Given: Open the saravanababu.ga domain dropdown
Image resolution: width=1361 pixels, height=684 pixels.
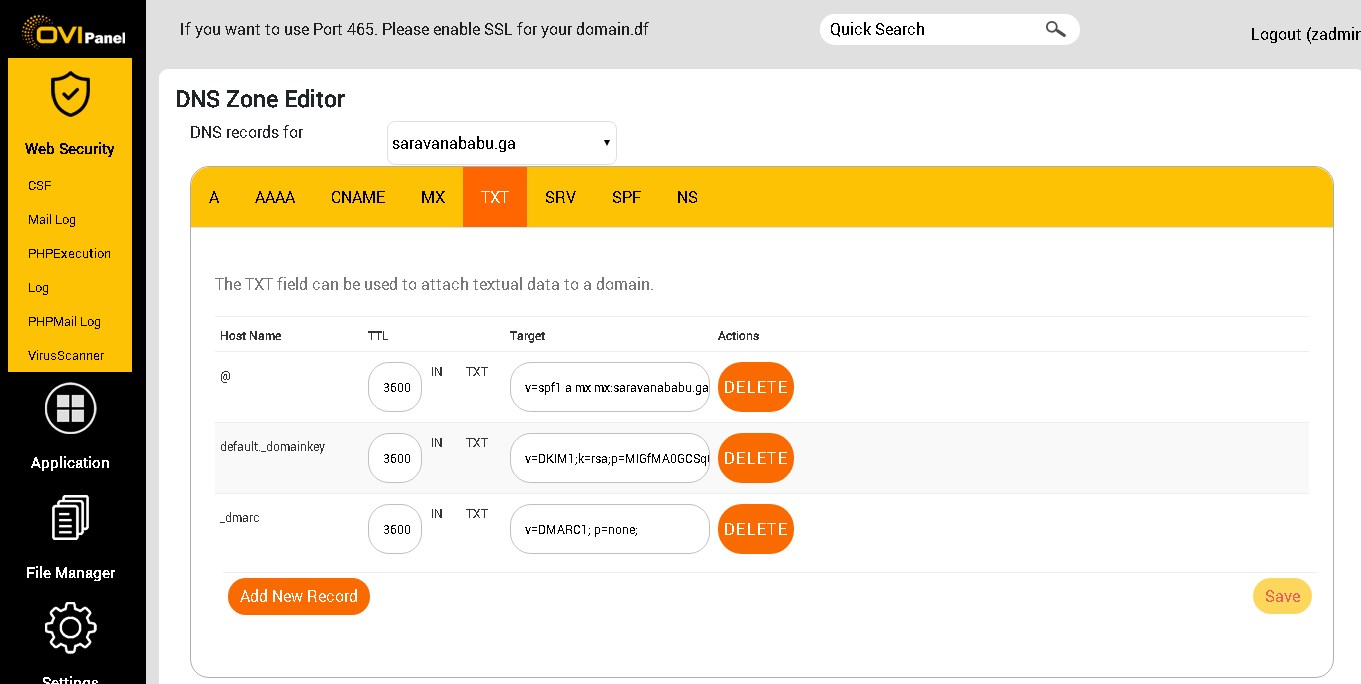Looking at the screenshot, I should 501,142.
